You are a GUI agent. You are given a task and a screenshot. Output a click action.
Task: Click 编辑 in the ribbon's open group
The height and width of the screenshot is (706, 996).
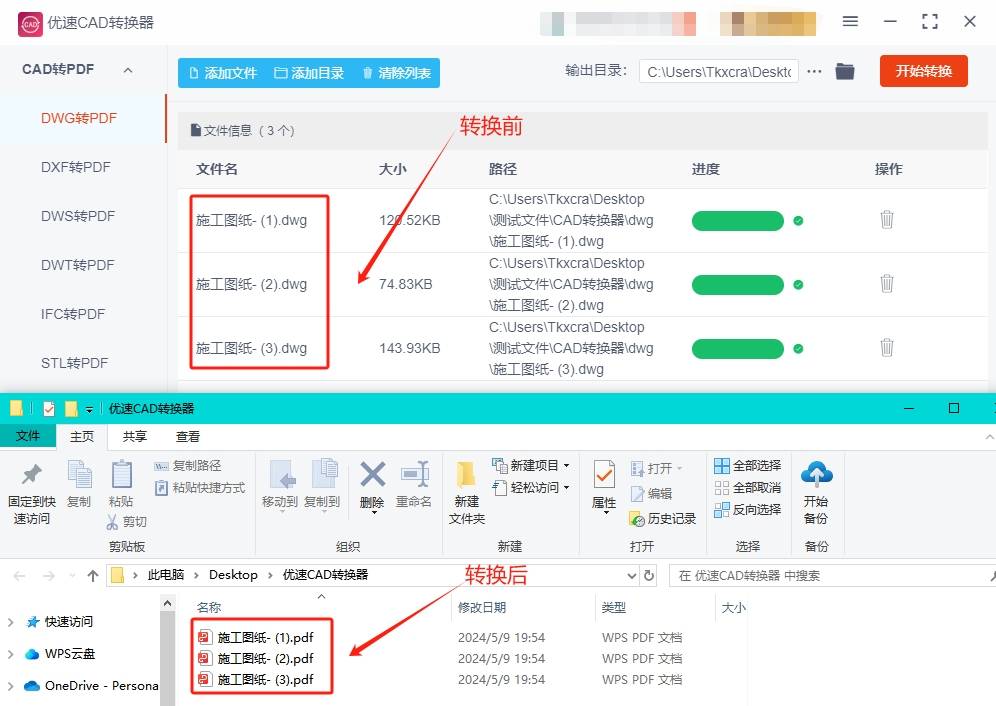point(651,494)
